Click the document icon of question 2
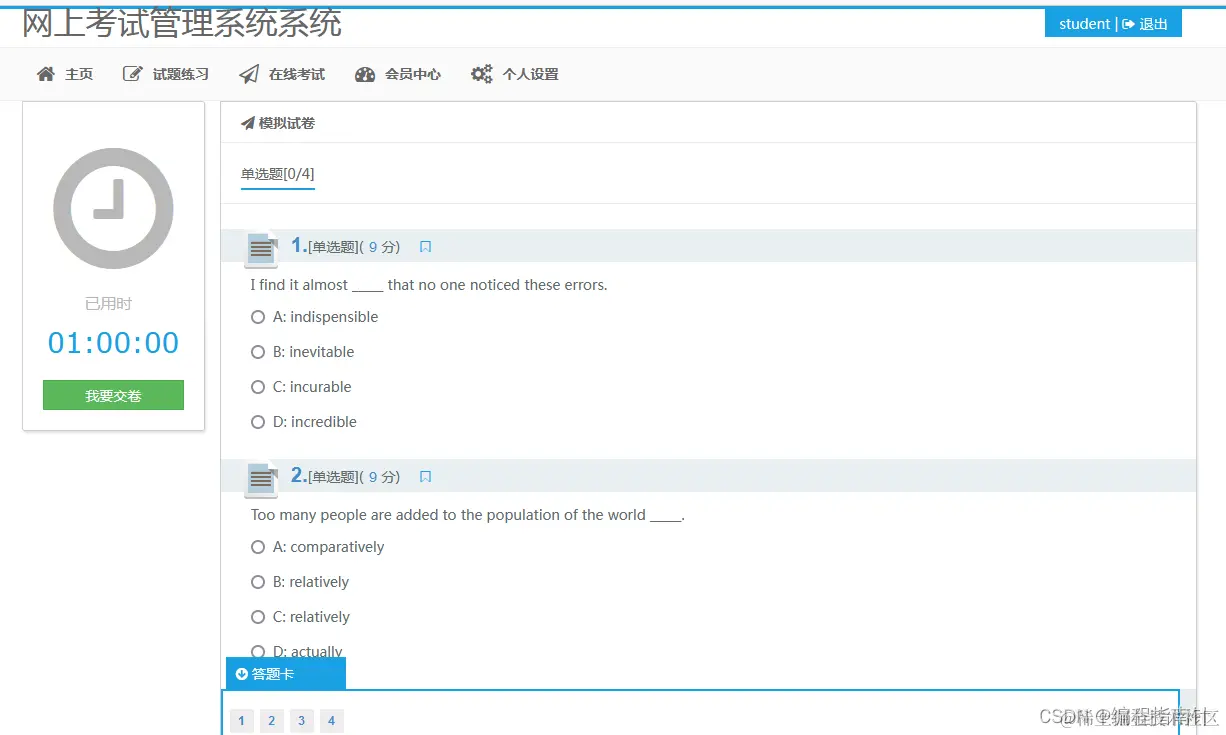Screen dimensions: 1226x735 pyautogui.click(x=262, y=479)
